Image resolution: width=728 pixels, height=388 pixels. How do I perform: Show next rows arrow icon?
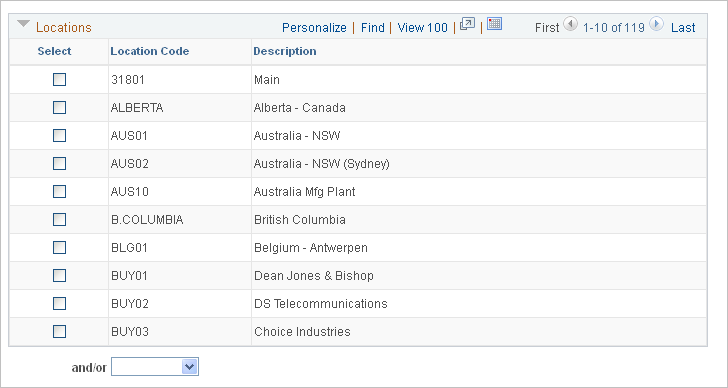(656, 24)
